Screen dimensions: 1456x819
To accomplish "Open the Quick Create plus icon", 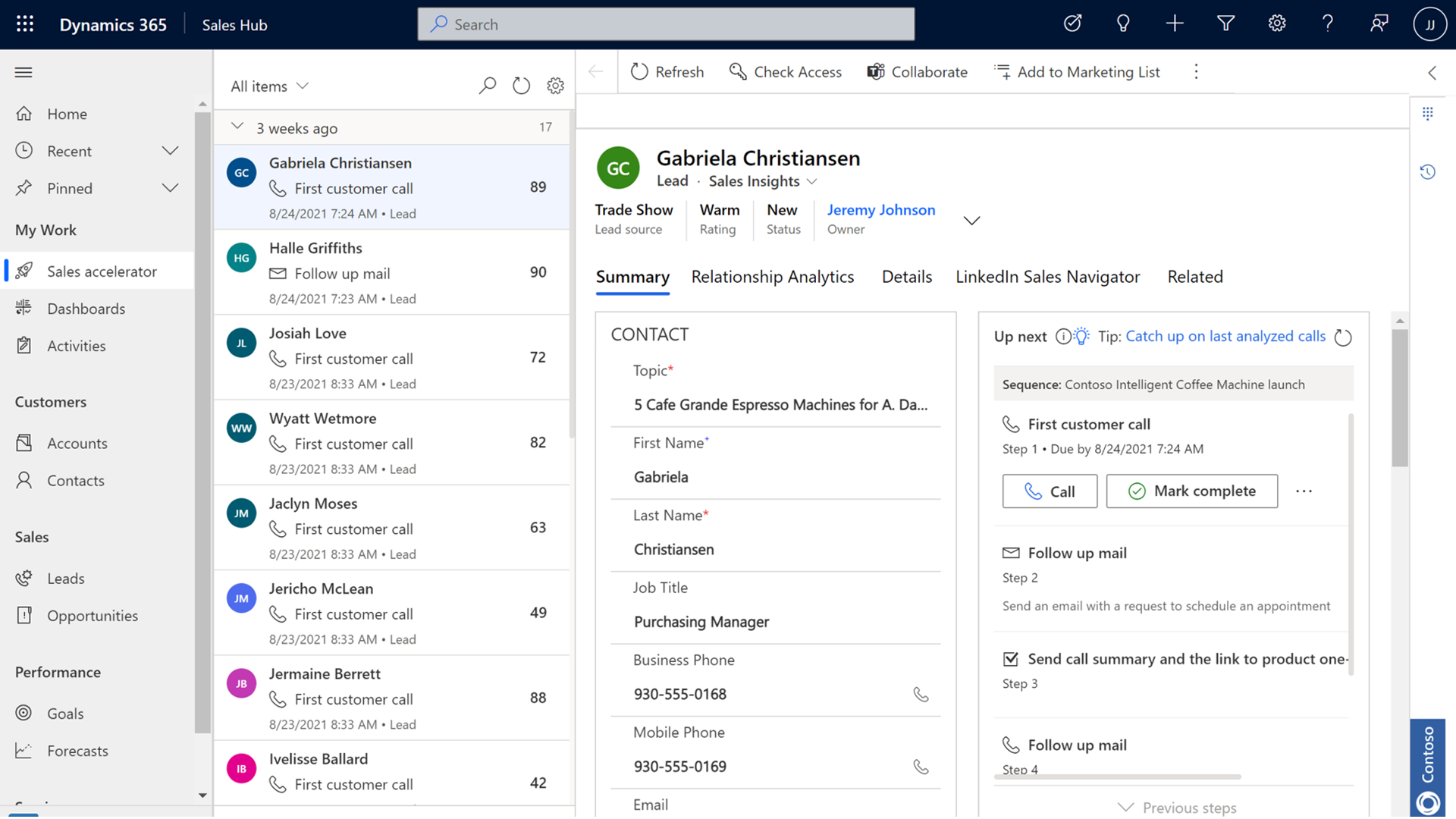I will [x=1174, y=24].
